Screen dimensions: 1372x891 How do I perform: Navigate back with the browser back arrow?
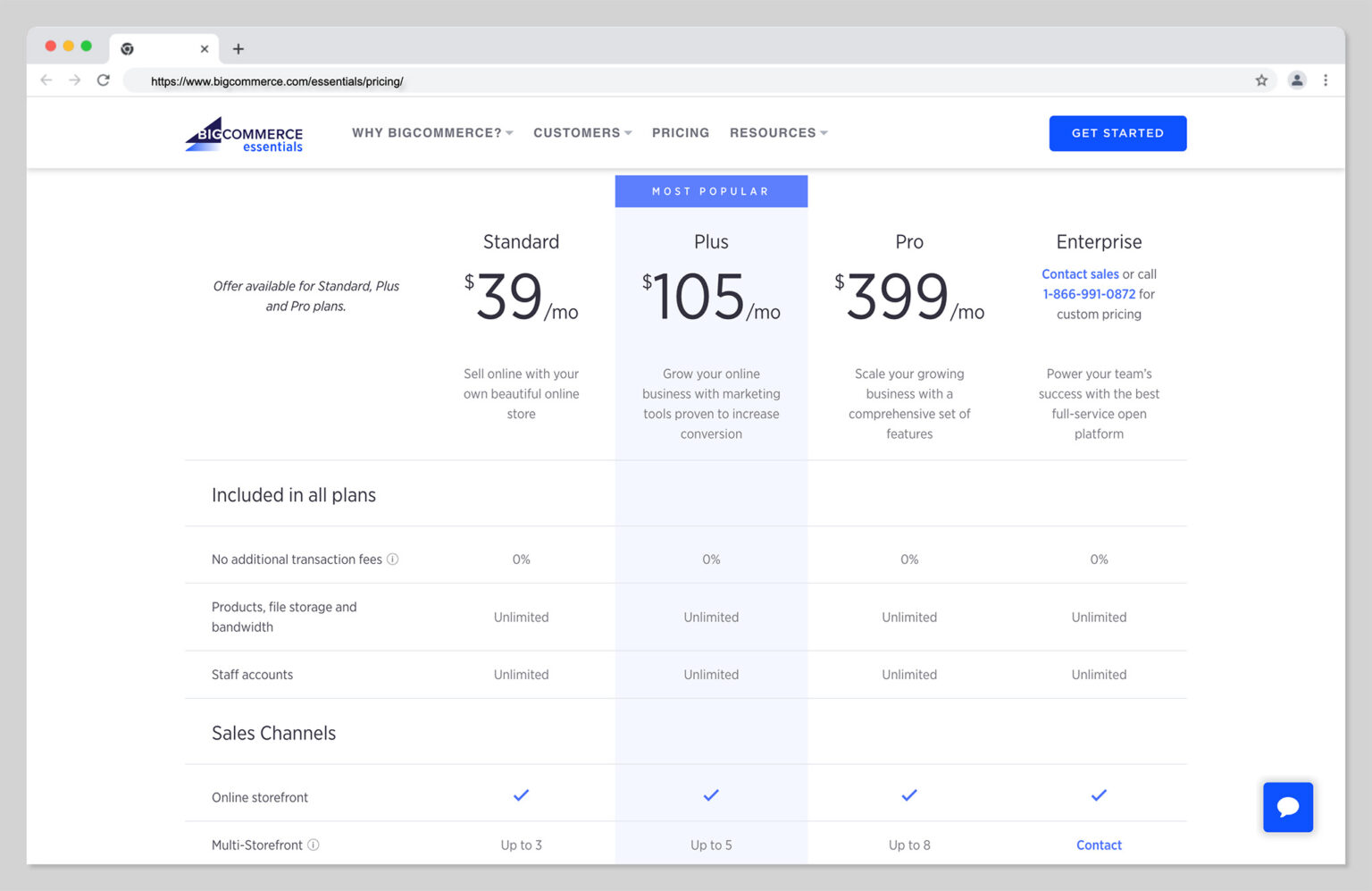[46, 80]
